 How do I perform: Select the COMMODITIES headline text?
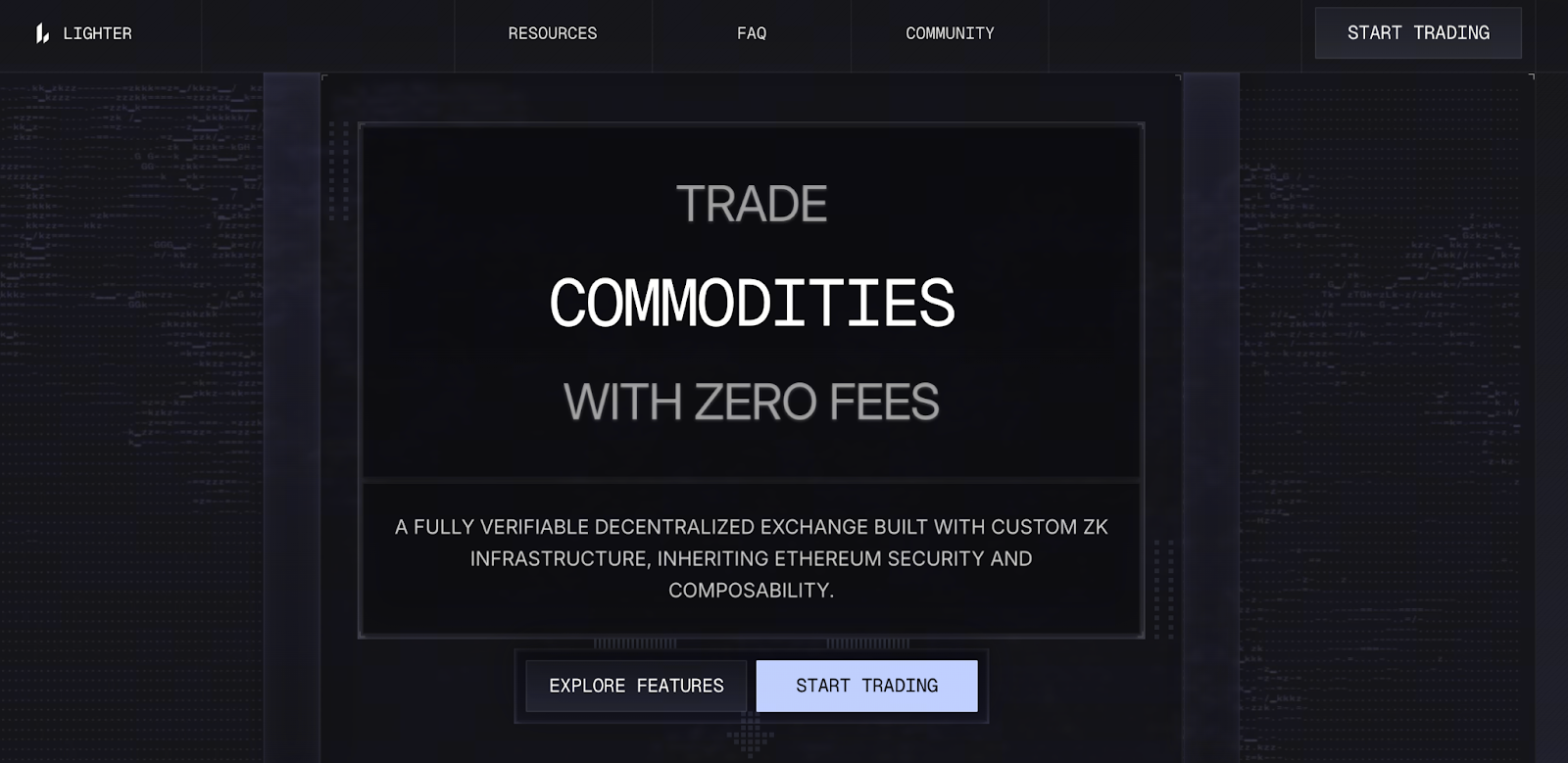click(752, 303)
